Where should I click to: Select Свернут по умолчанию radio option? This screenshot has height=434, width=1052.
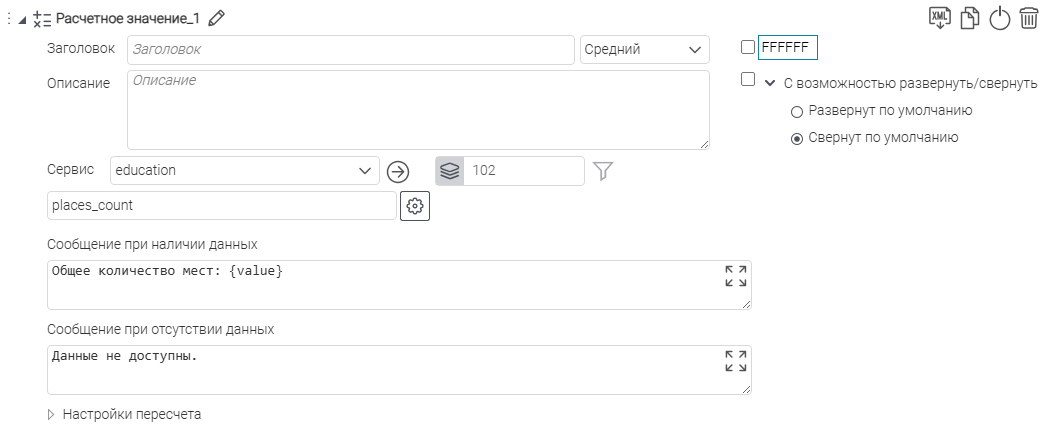click(797, 139)
